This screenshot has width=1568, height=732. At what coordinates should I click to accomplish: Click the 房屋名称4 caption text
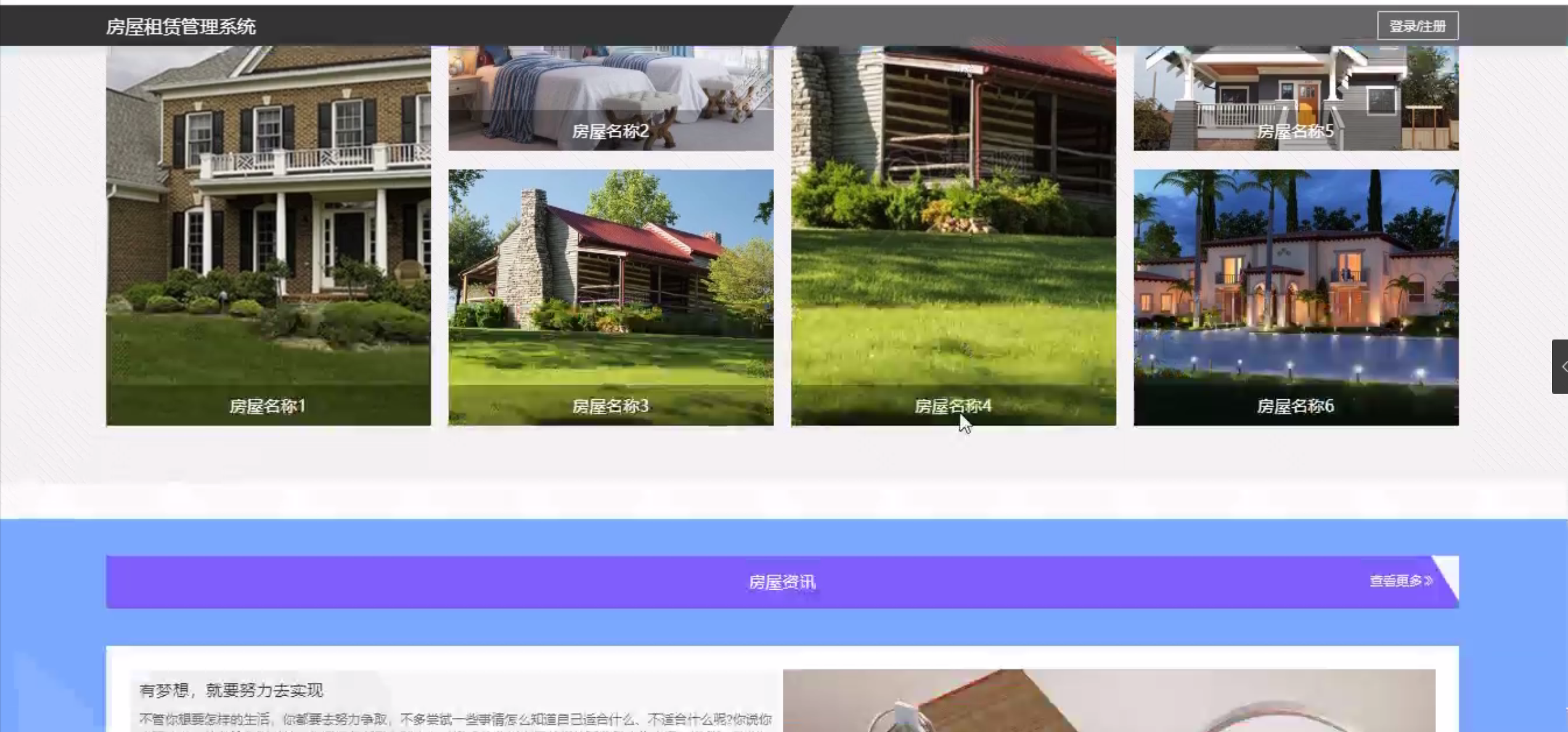point(953,406)
